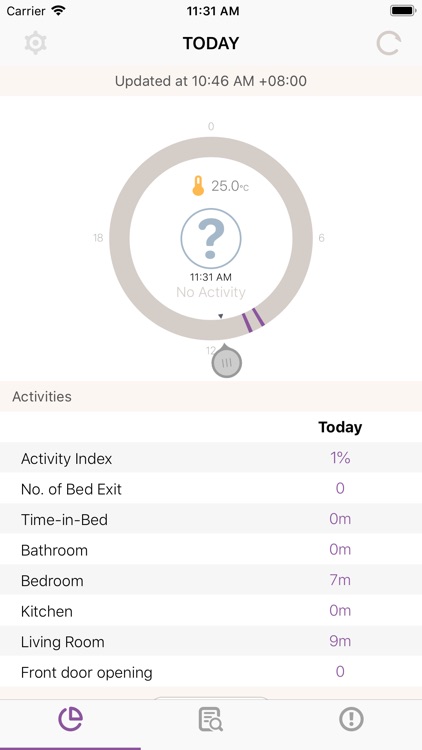The width and height of the screenshot is (422, 750).
Task: Open the Bathroom activity row
Action: click(x=211, y=550)
